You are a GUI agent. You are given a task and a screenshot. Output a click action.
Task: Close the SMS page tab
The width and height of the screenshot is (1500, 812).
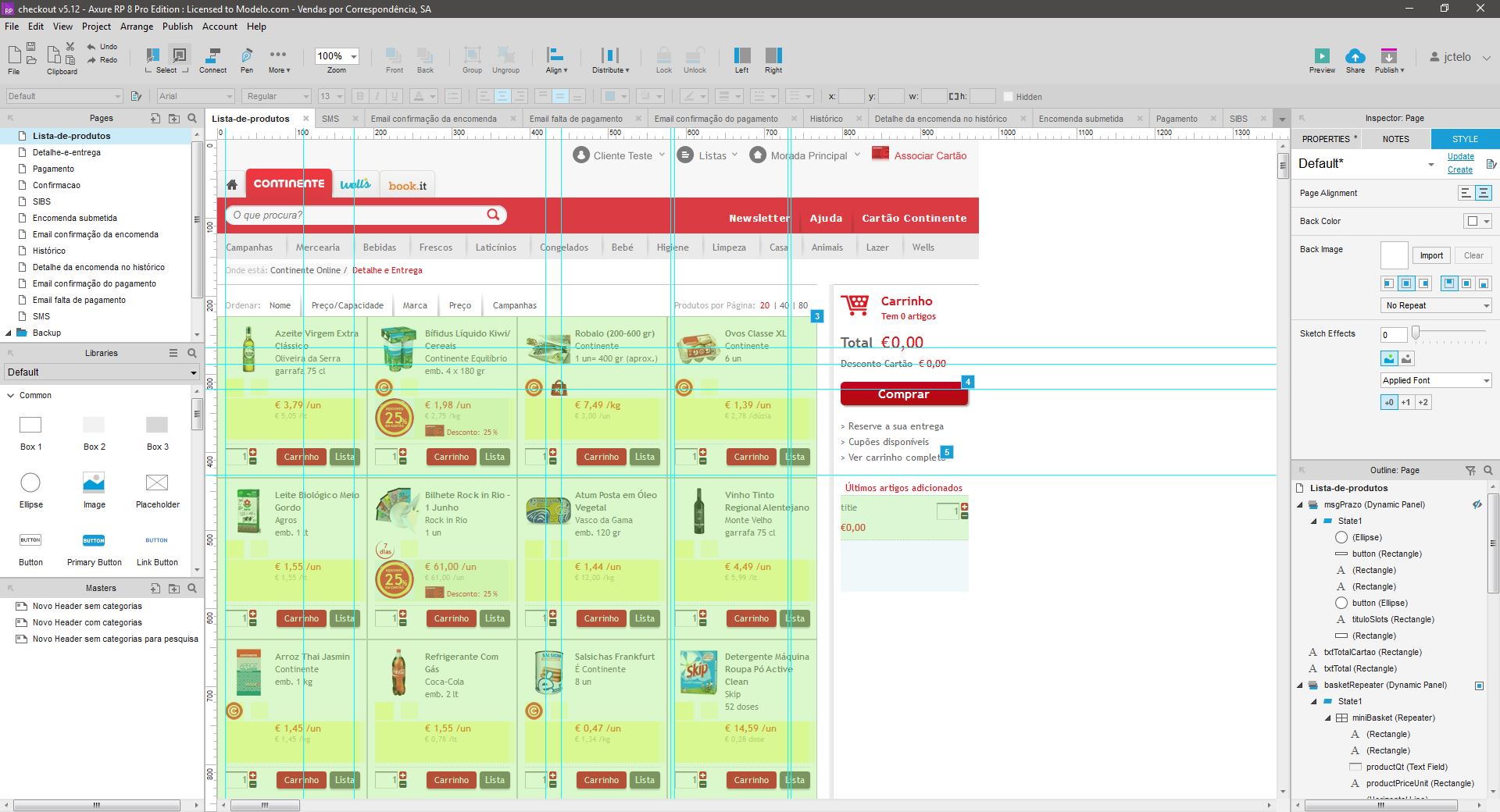(x=355, y=119)
